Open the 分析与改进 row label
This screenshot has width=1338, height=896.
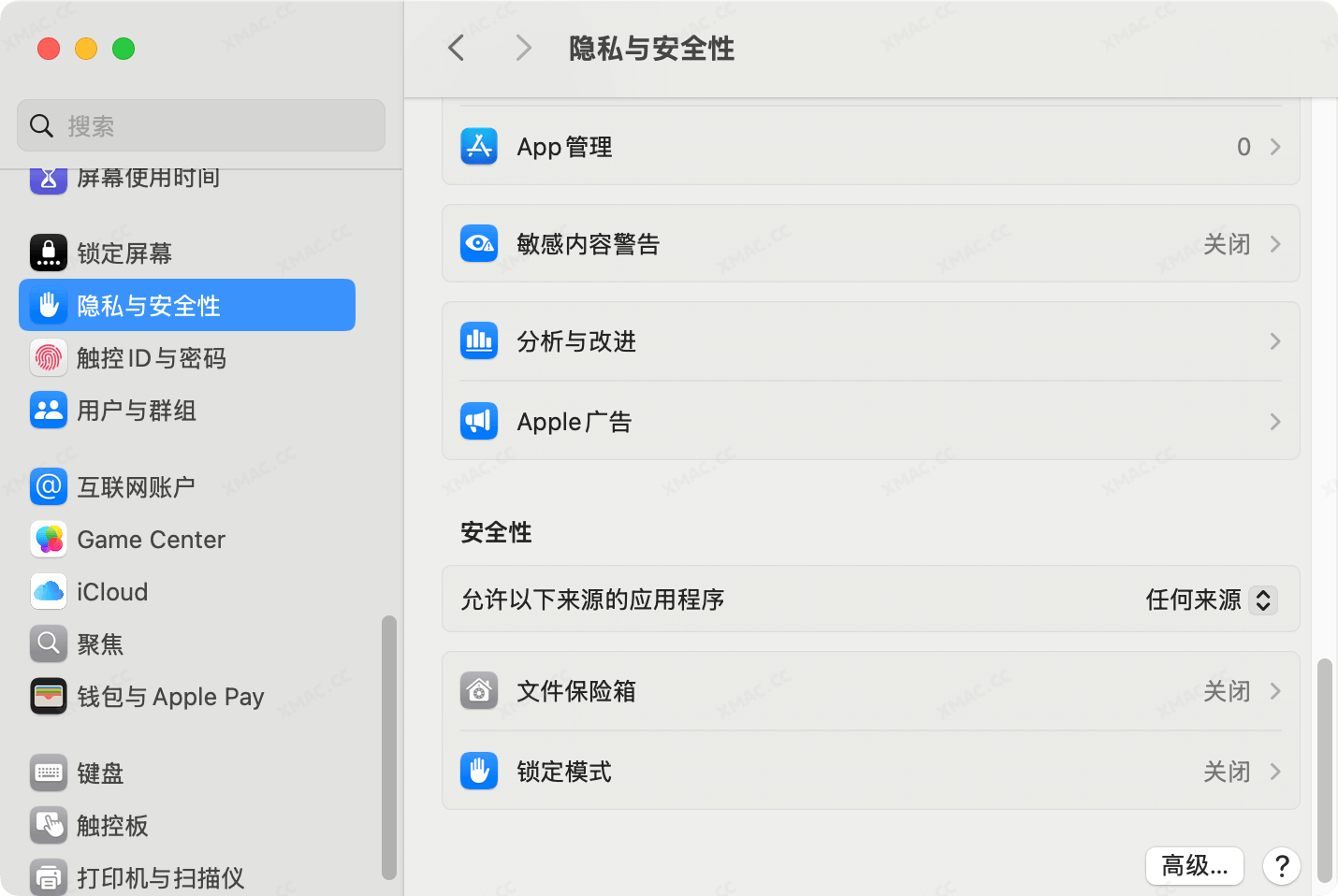click(x=576, y=341)
